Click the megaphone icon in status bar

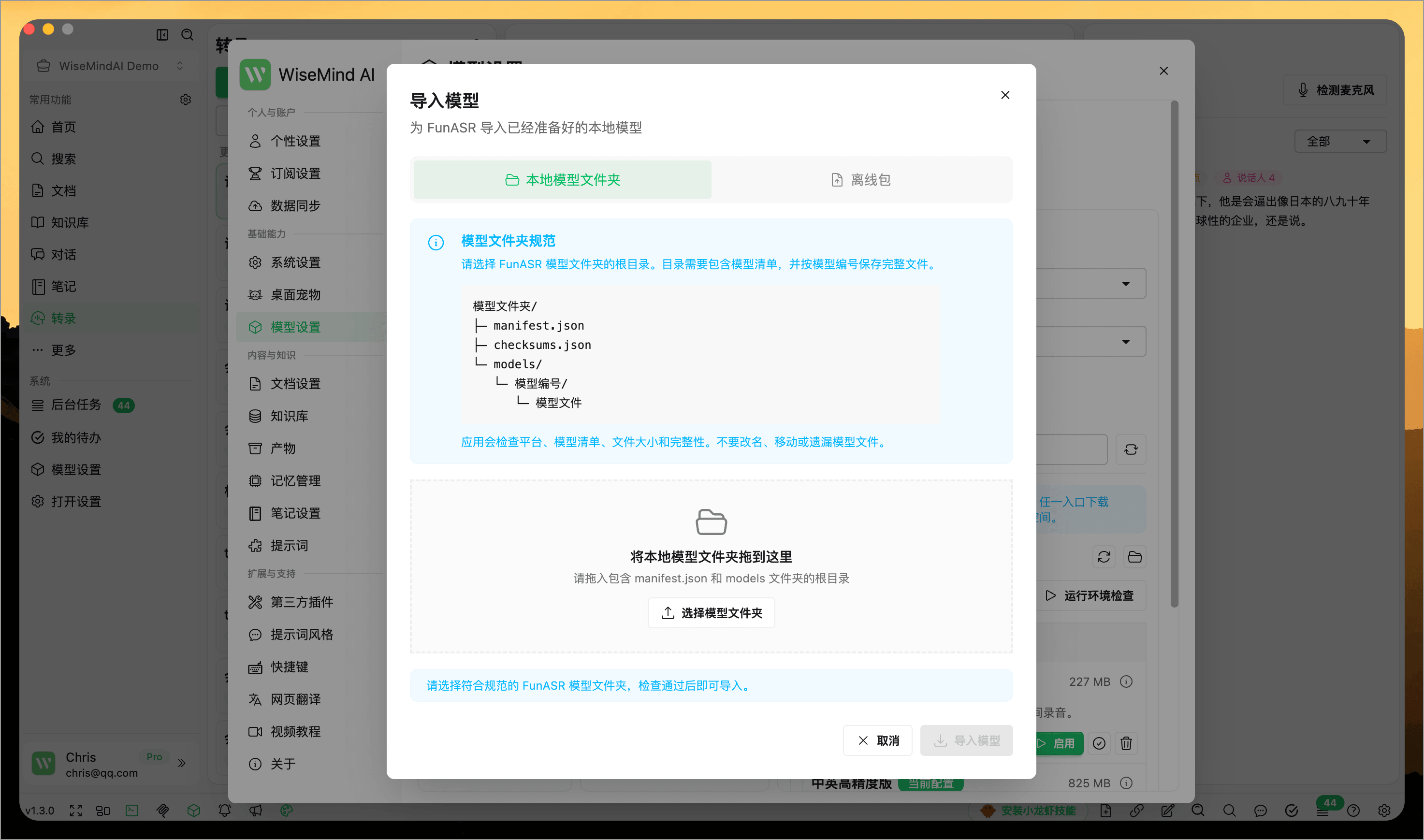point(255,811)
